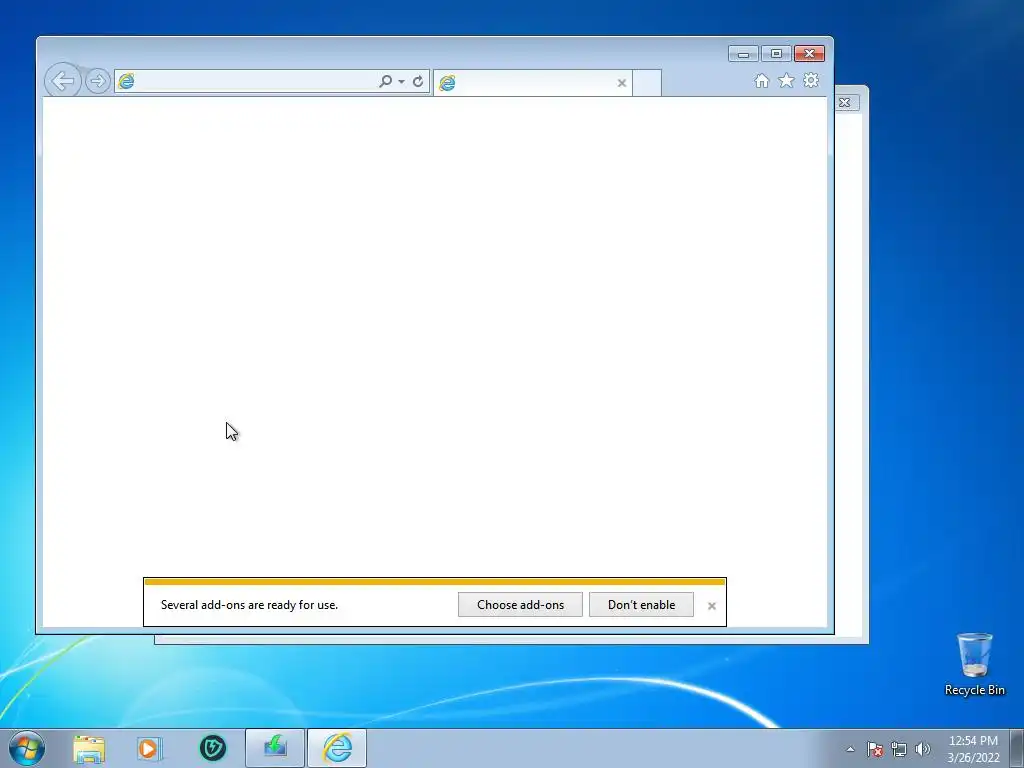This screenshot has width=1024, height=768.
Task: Open Favorites with the star icon
Action: [786, 80]
